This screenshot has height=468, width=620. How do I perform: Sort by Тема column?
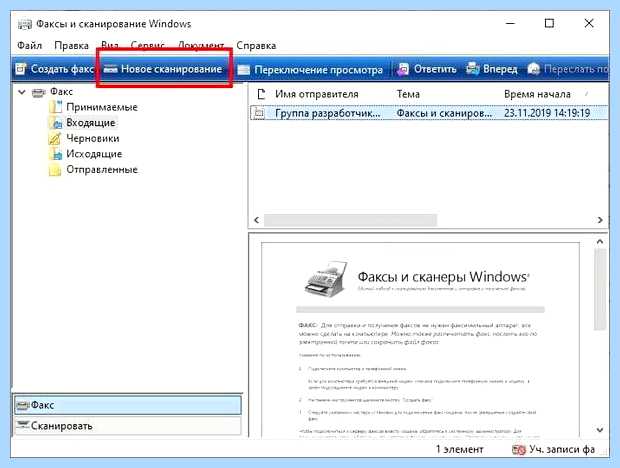click(x=408, y=94)
